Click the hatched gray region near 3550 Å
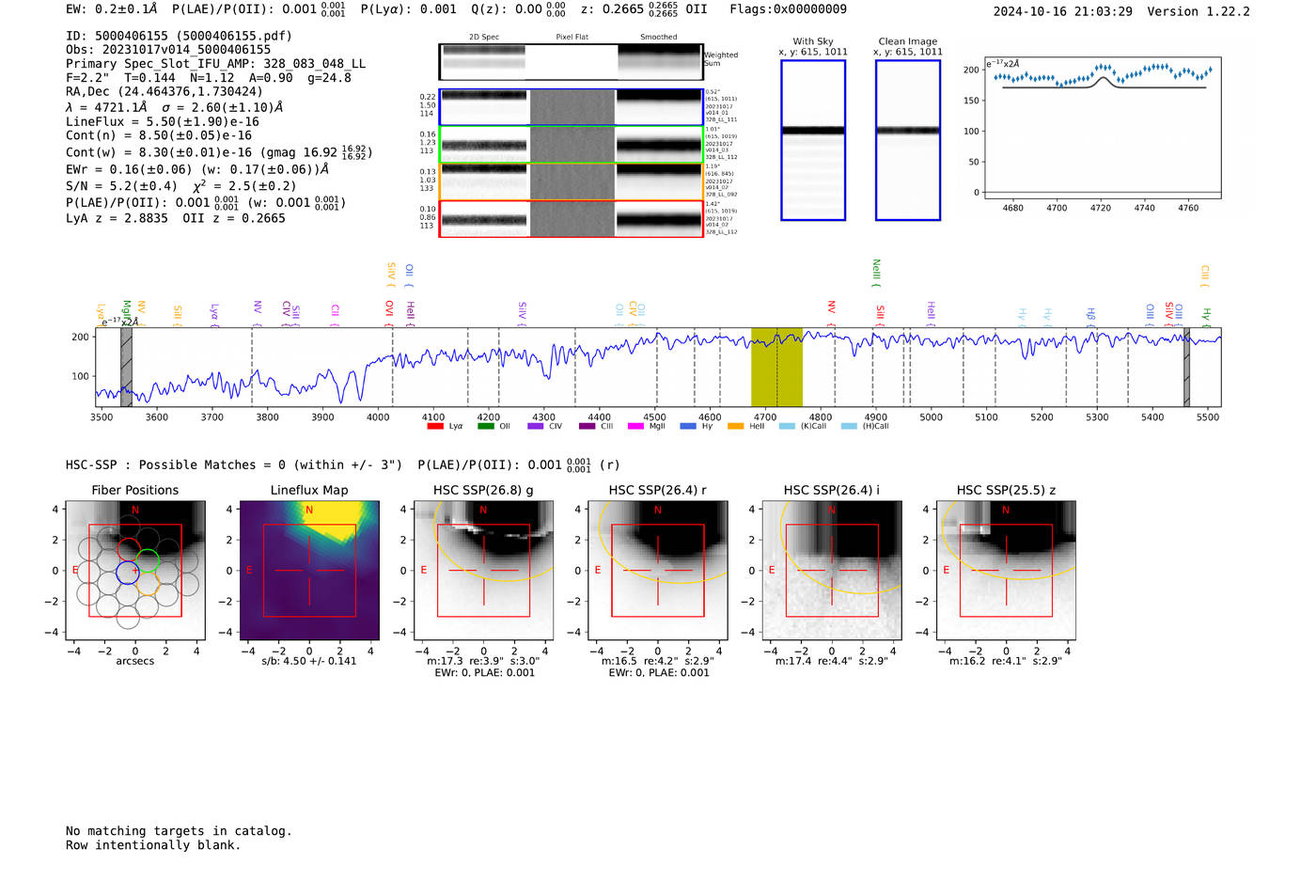Viewport: 1316px width, 896px height. pyautogui.click(x=126, y=367)
